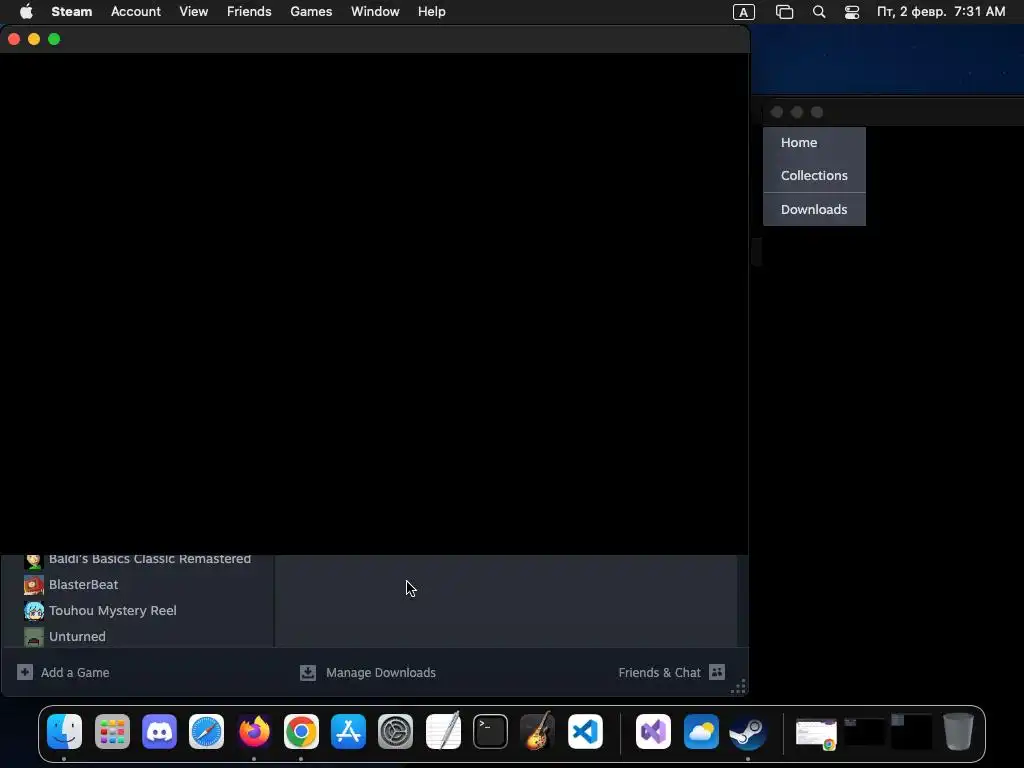Open Finder from the dock

(64, 731)
